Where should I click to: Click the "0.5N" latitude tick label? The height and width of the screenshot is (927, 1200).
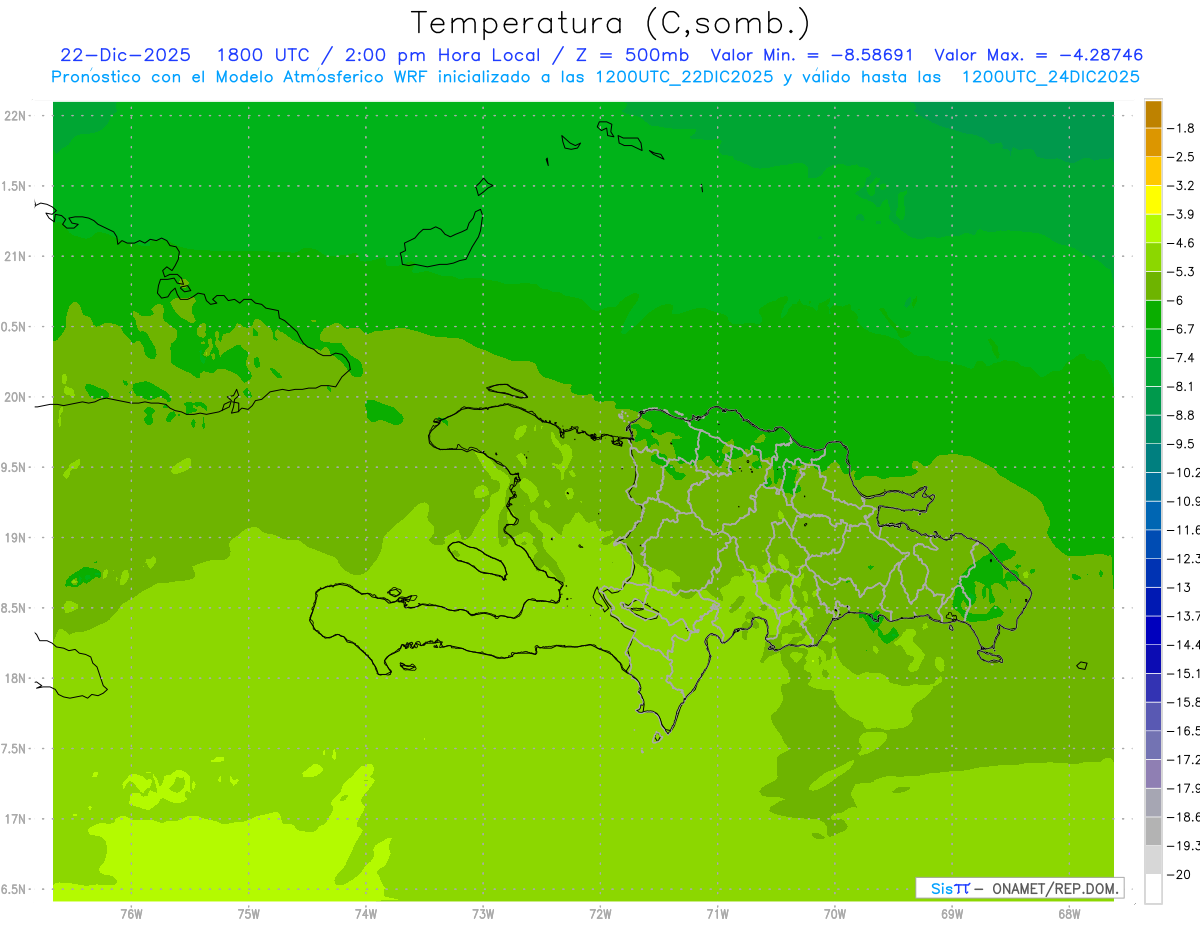pyautogui.click(x=15, y=327)
